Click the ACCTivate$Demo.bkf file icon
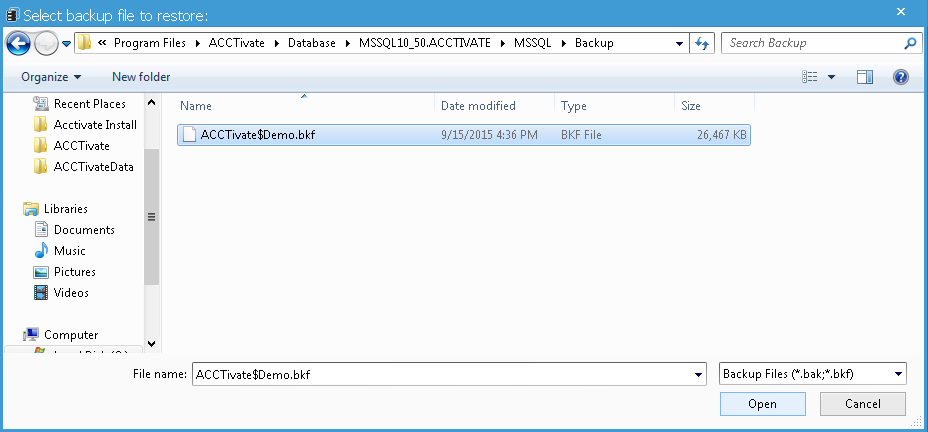 [189, 135]
